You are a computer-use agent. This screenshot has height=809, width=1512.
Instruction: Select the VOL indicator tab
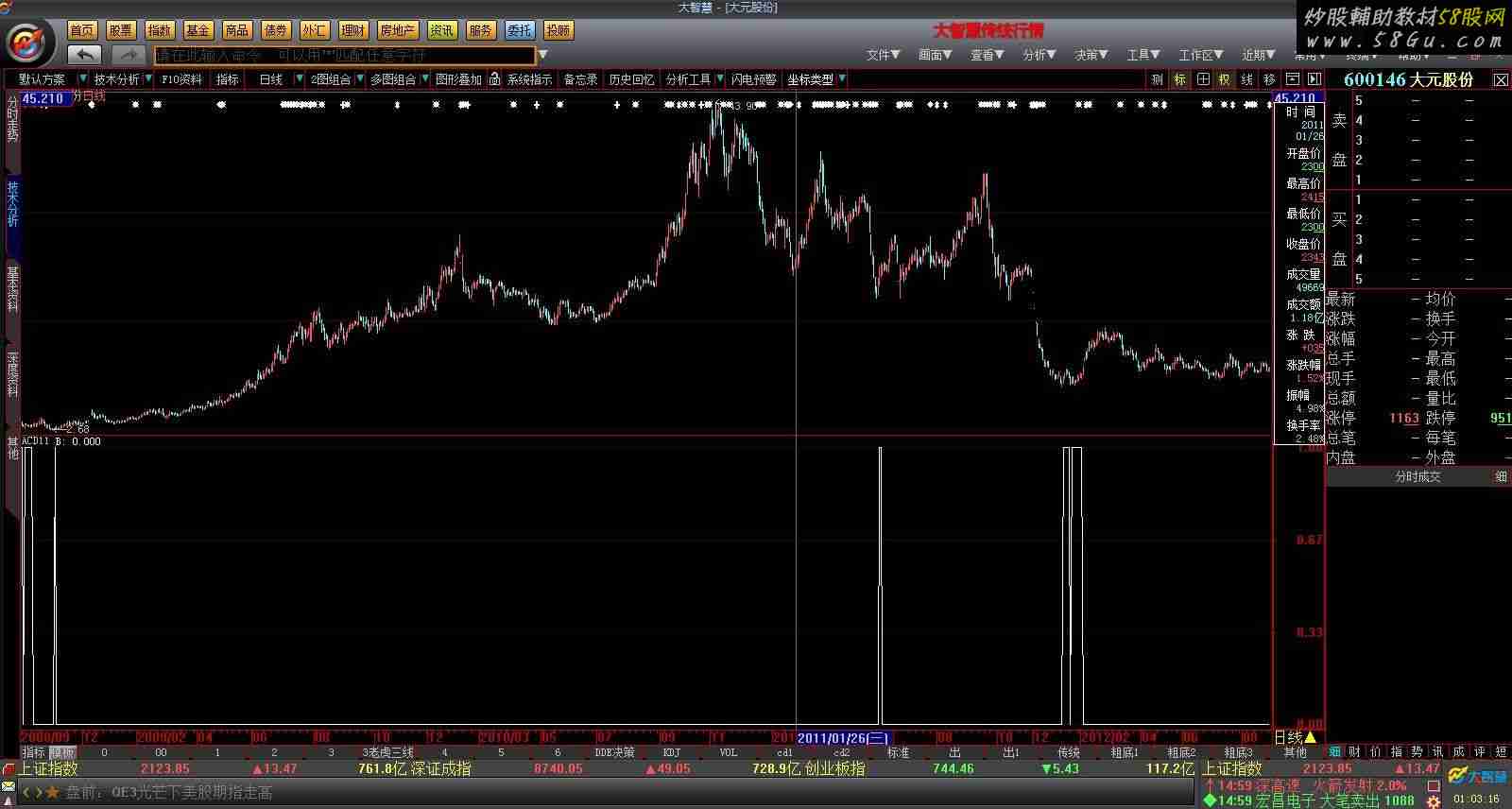[729, 753]
